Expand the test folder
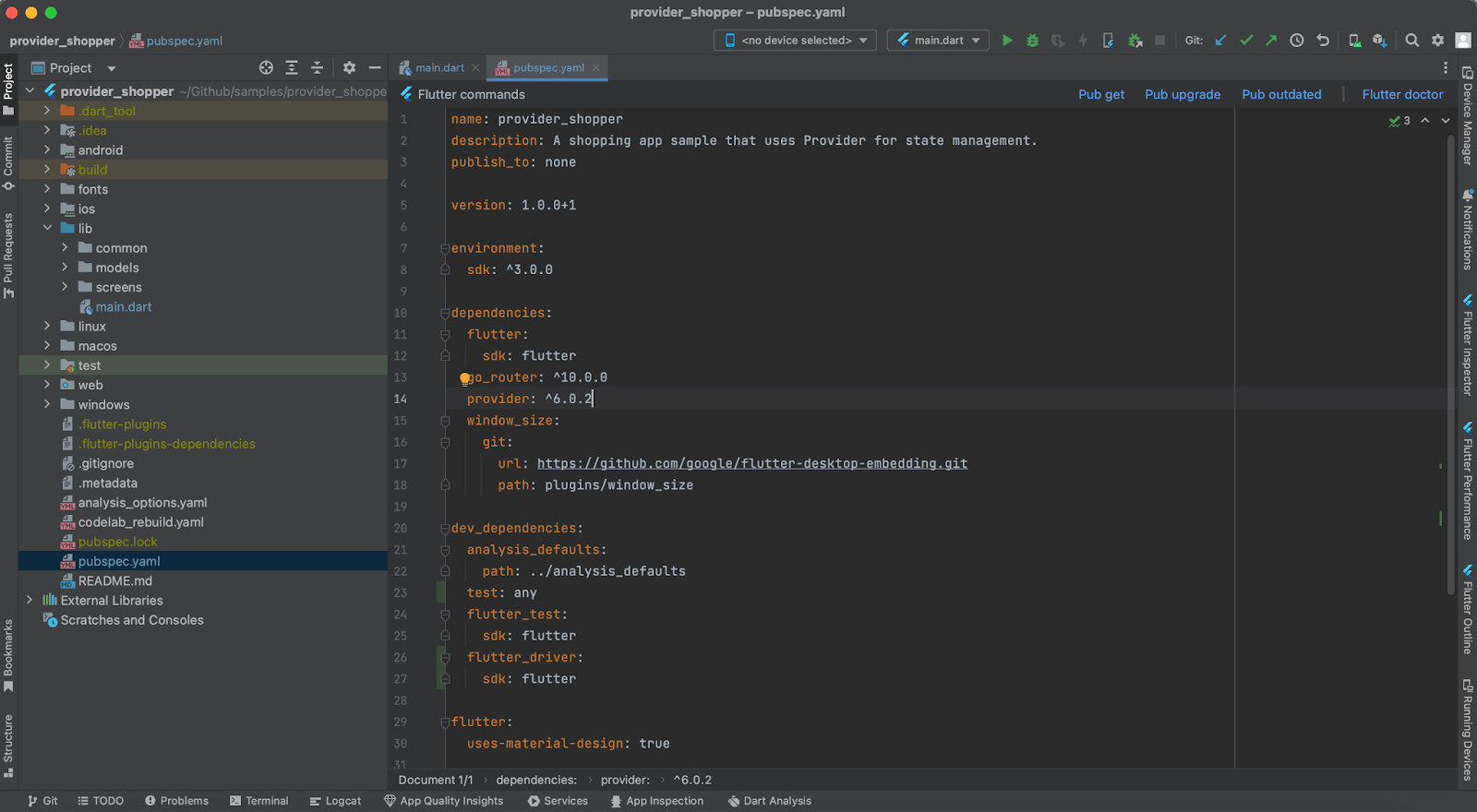Screen dimensions: 1477x812 pos(47,365)
